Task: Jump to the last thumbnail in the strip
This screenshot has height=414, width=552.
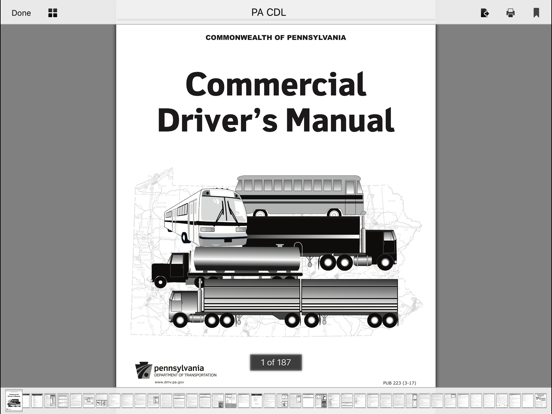Action: click(x=541, y=401)
